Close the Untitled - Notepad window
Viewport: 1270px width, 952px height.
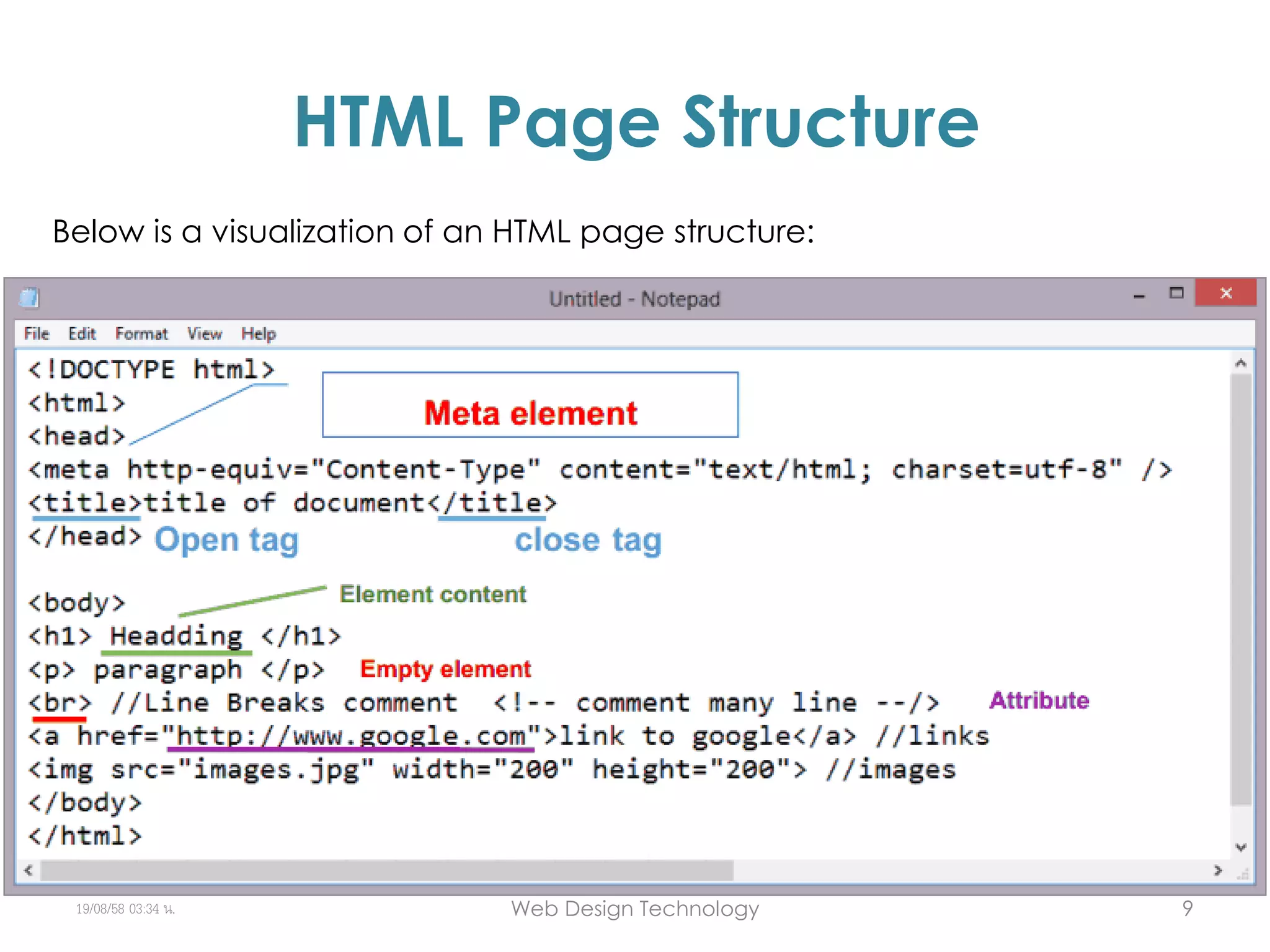point(1226,293)
